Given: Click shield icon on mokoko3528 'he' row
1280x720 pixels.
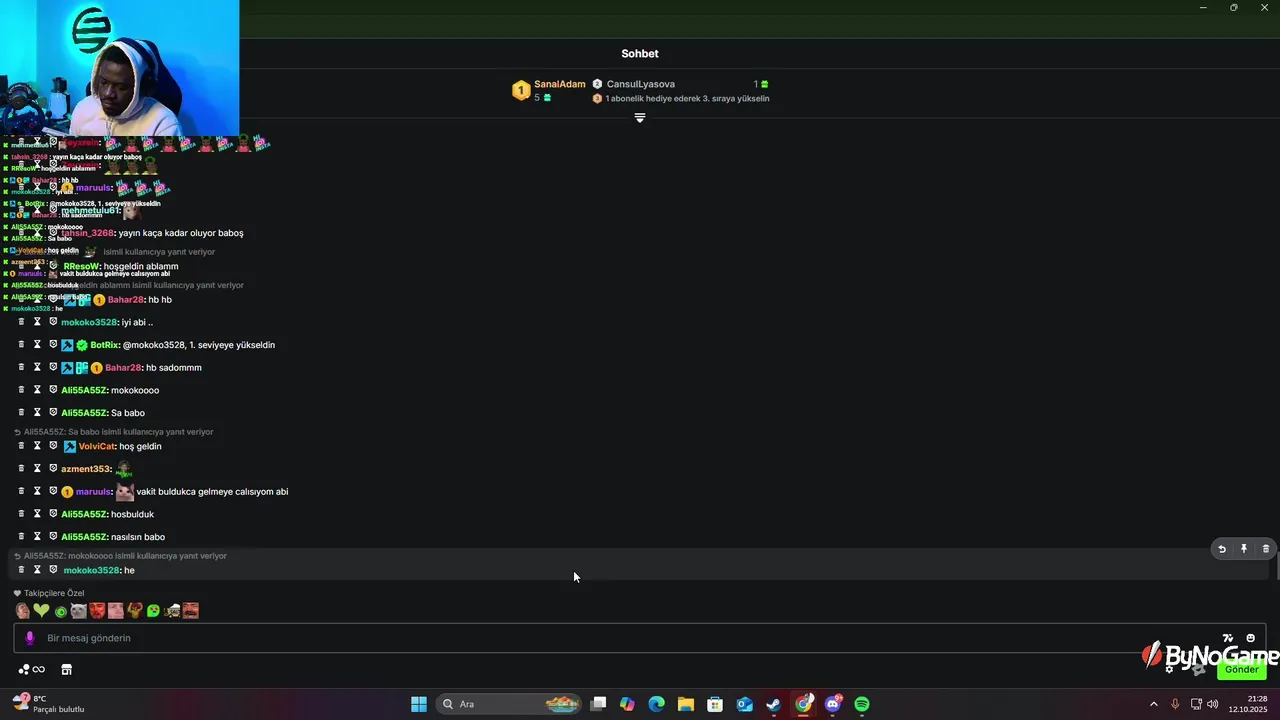Looking at the screenshot, I should [x=53, y=570].
